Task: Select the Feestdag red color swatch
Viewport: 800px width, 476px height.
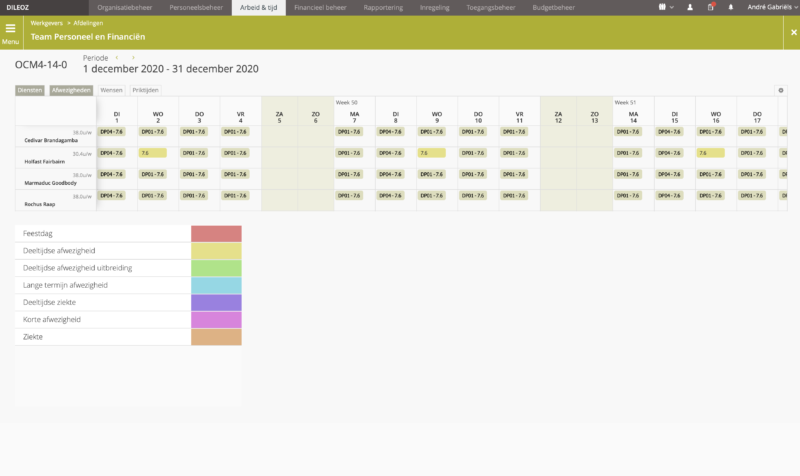Action: coord(216,234)
